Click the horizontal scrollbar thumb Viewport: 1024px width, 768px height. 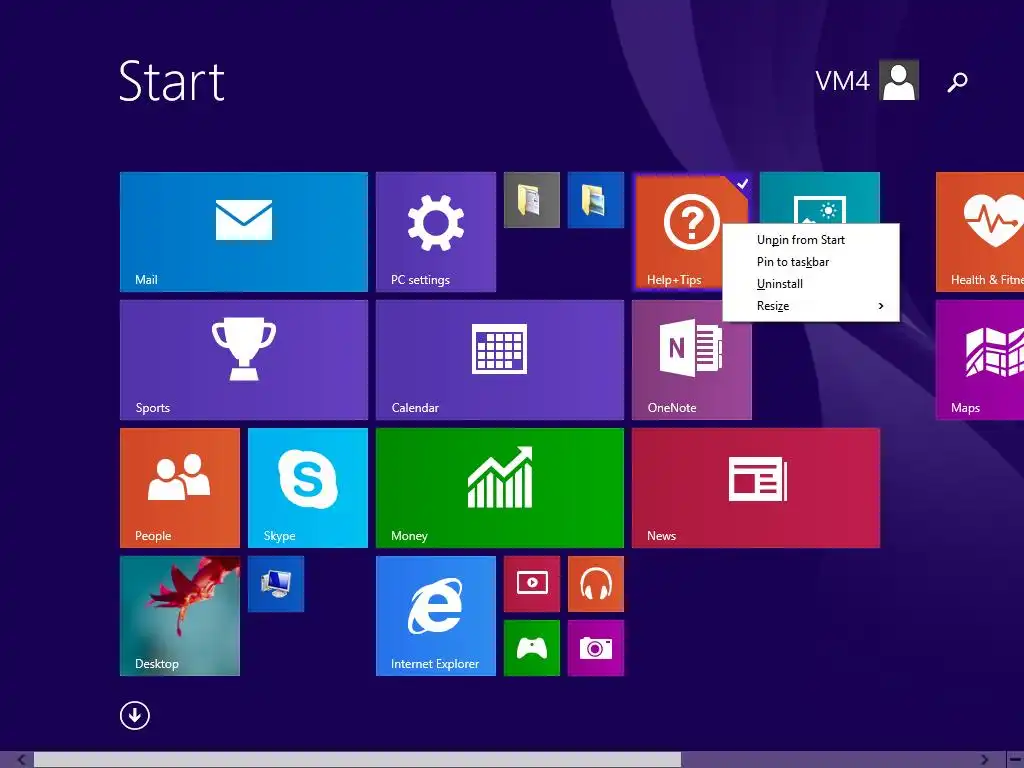point(357,760)
